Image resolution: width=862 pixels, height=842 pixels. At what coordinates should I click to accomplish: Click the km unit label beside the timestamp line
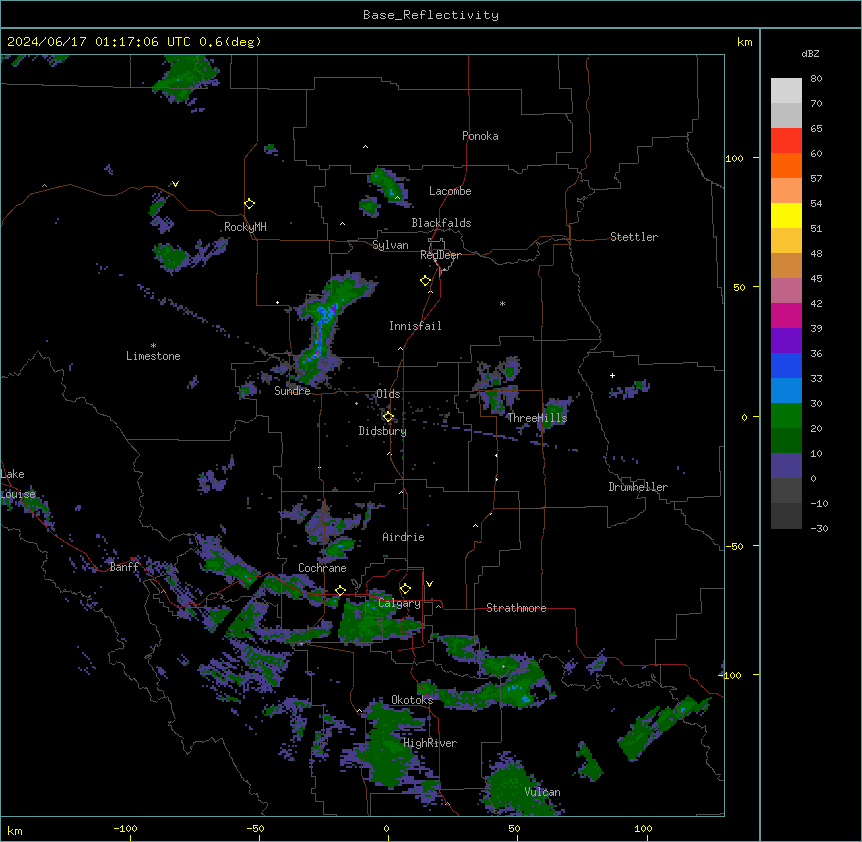(x=744, y=42)
